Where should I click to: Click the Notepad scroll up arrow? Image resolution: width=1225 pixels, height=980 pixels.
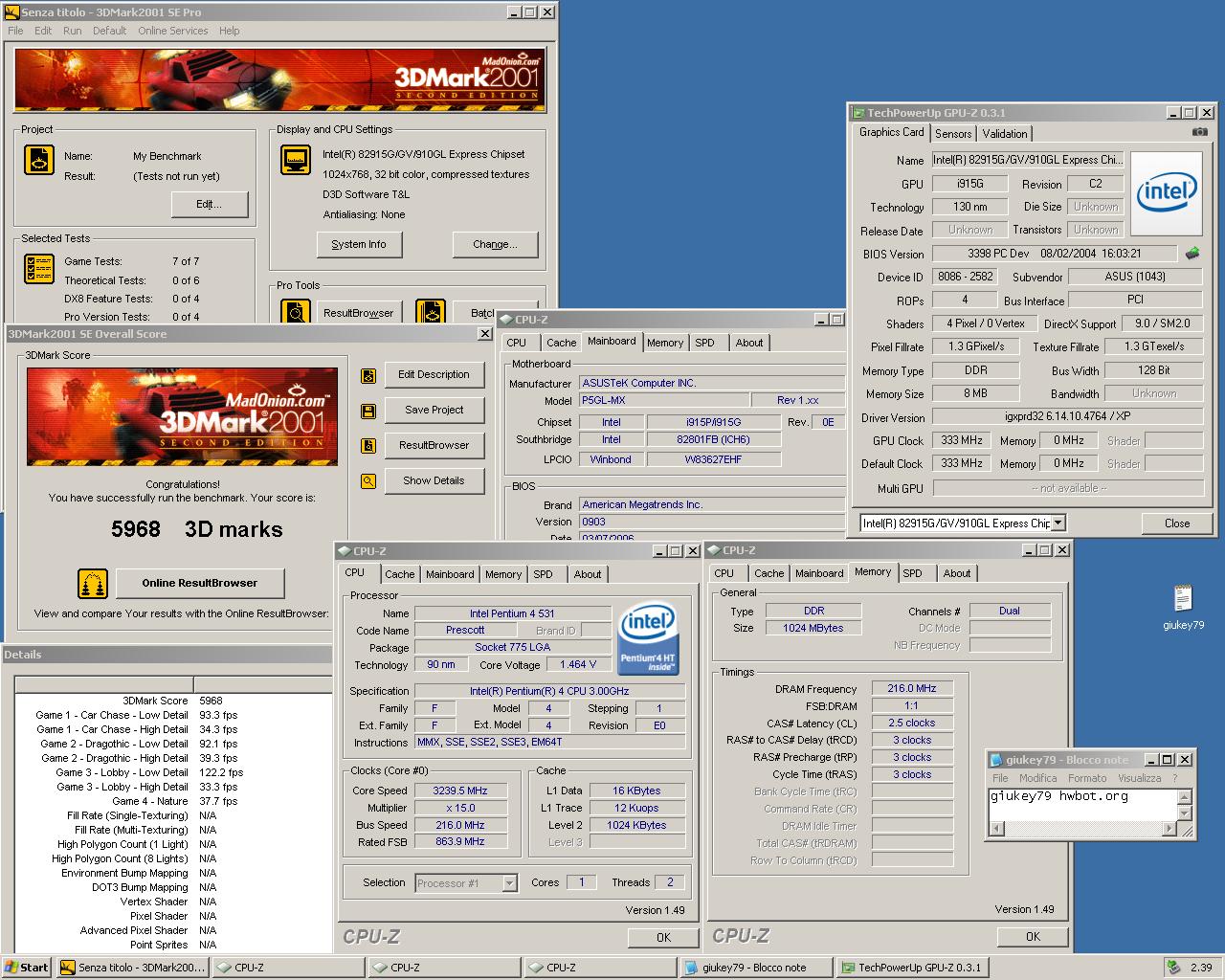pyautogui.click(x=1185, y=796)
